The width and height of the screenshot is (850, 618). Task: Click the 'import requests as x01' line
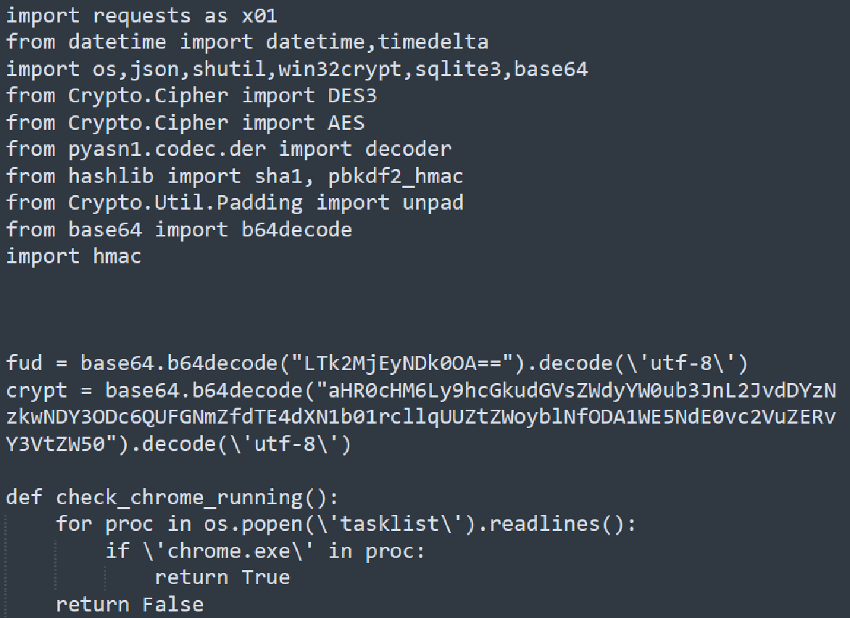(x=141, y=16)
